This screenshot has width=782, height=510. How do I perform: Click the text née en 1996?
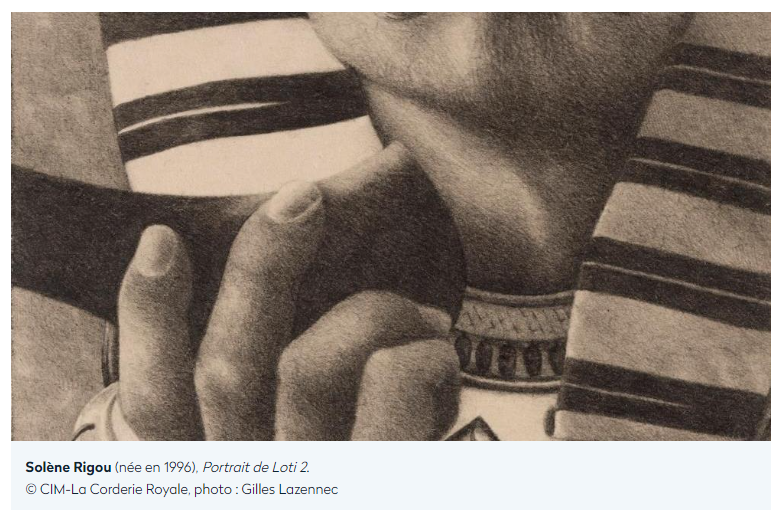pos(156,468)
